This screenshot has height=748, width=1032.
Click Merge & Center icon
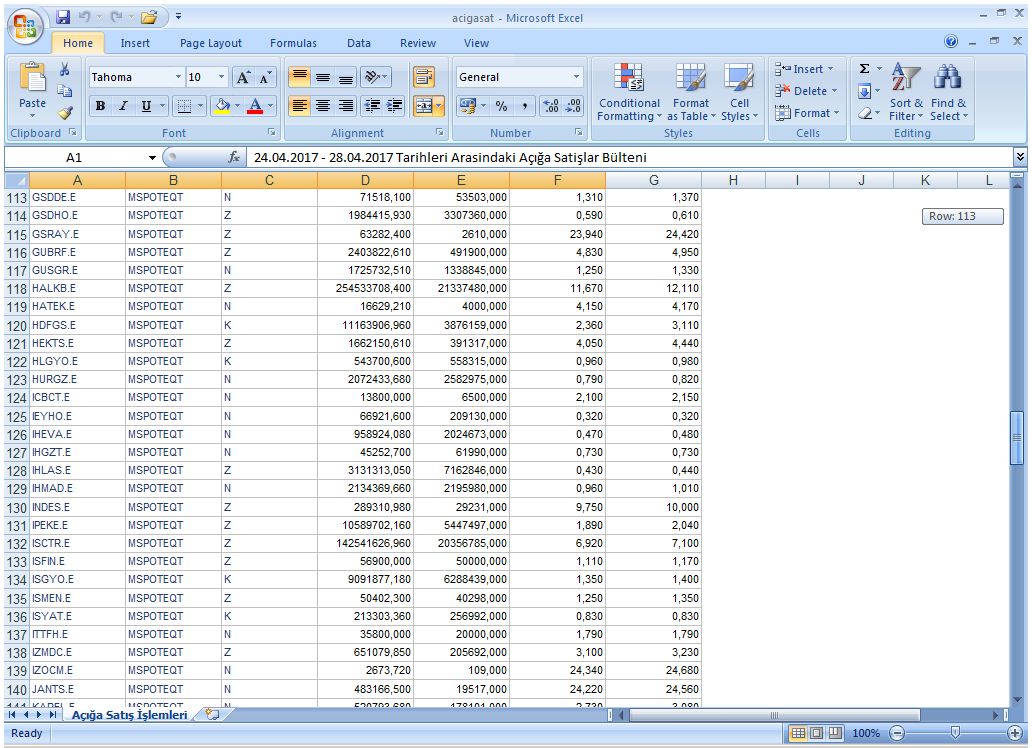424,106
